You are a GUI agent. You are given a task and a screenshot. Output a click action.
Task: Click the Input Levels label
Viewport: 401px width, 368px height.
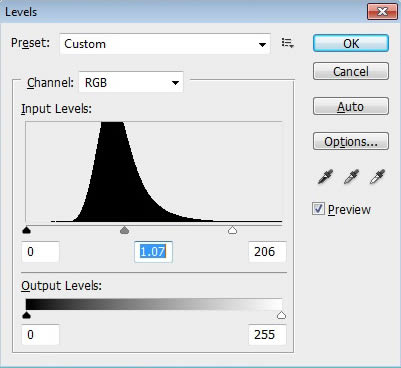point(56,109)
